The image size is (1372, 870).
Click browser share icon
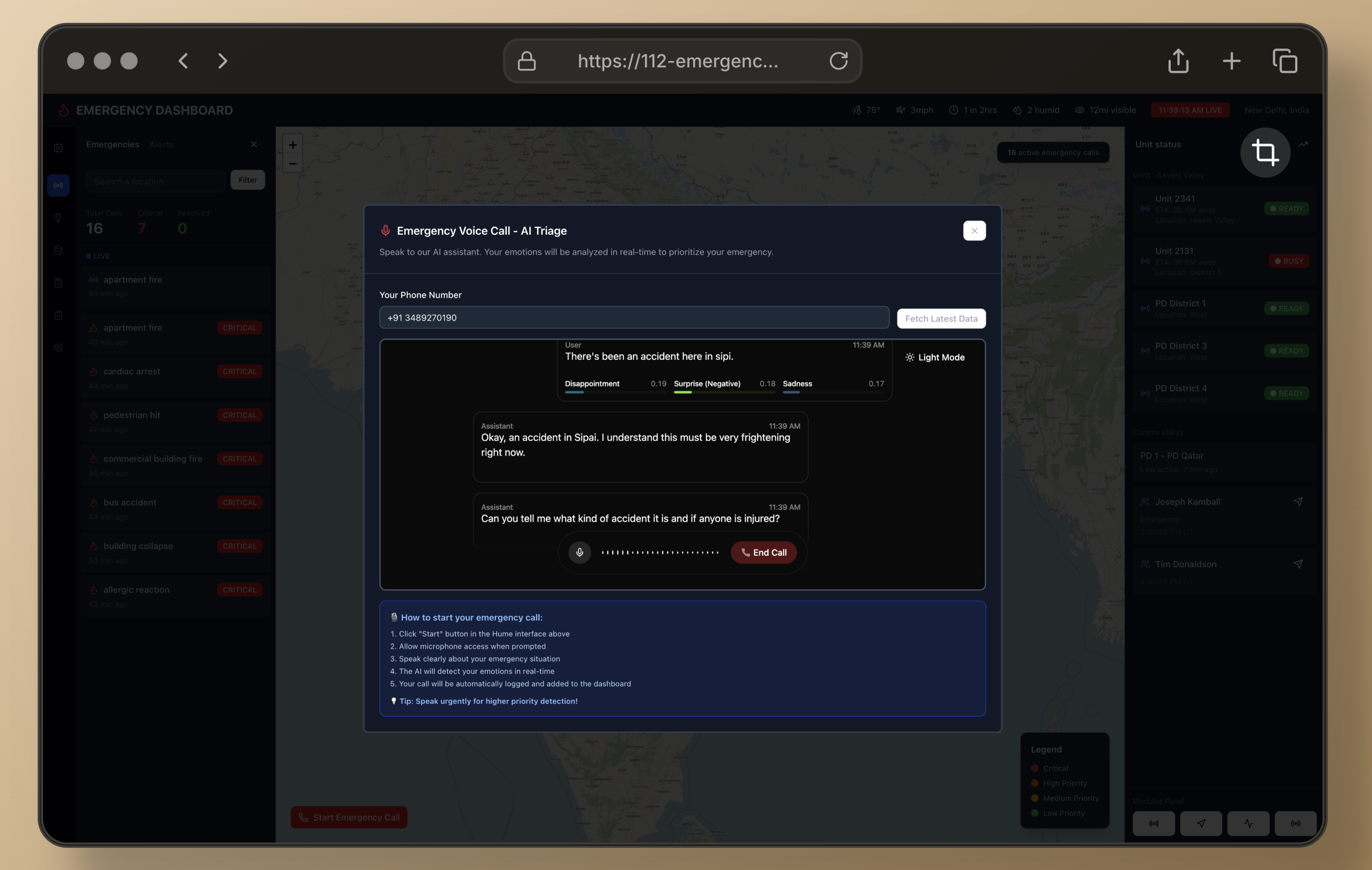coord(1178,61)
